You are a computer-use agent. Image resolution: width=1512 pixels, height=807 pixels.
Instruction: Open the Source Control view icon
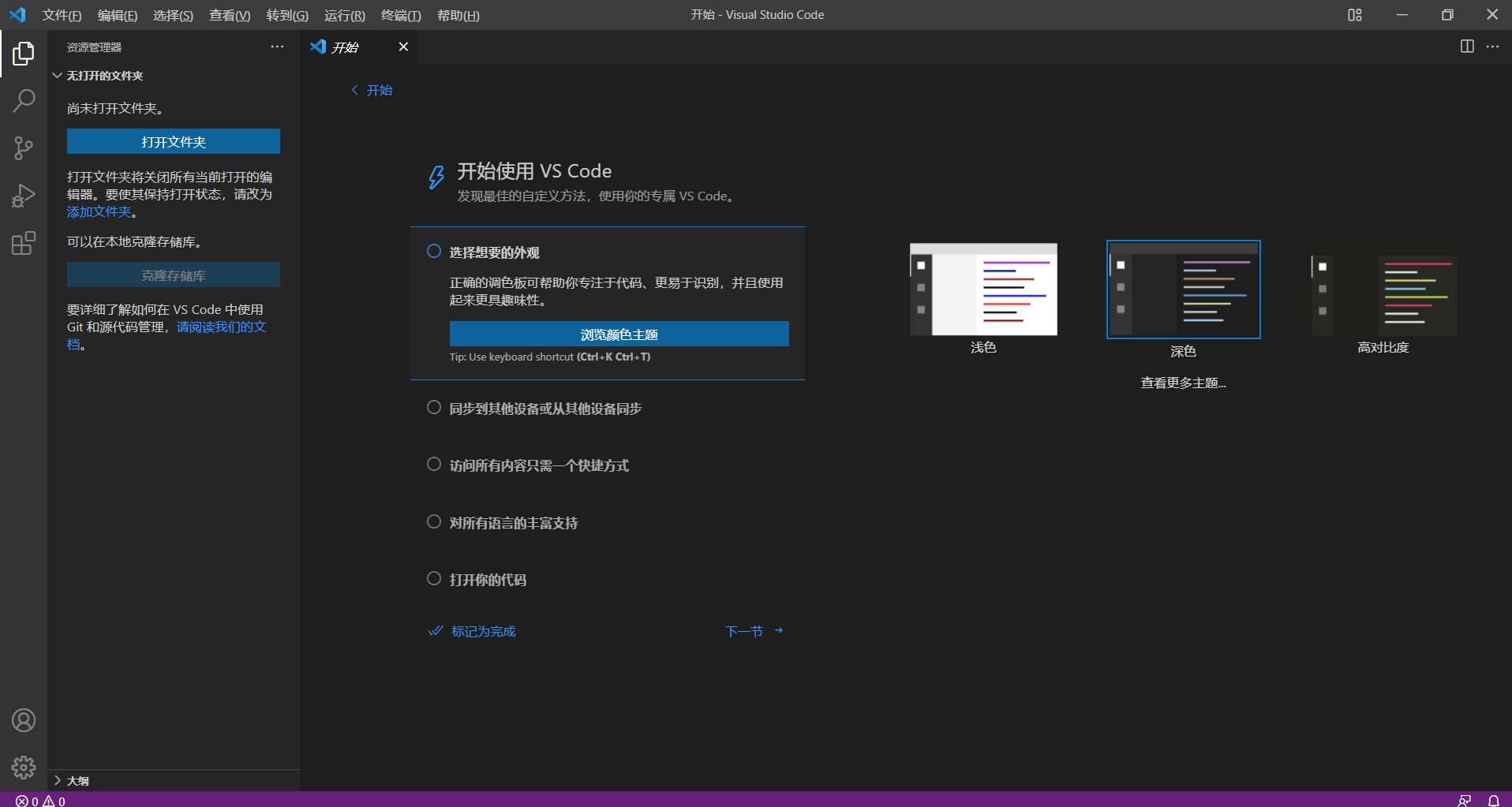pos(24,148)
